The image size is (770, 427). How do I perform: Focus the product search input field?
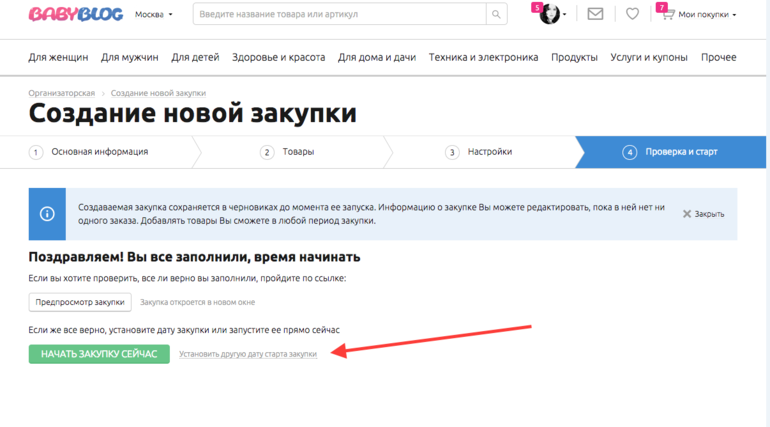[x=340, y=15]
